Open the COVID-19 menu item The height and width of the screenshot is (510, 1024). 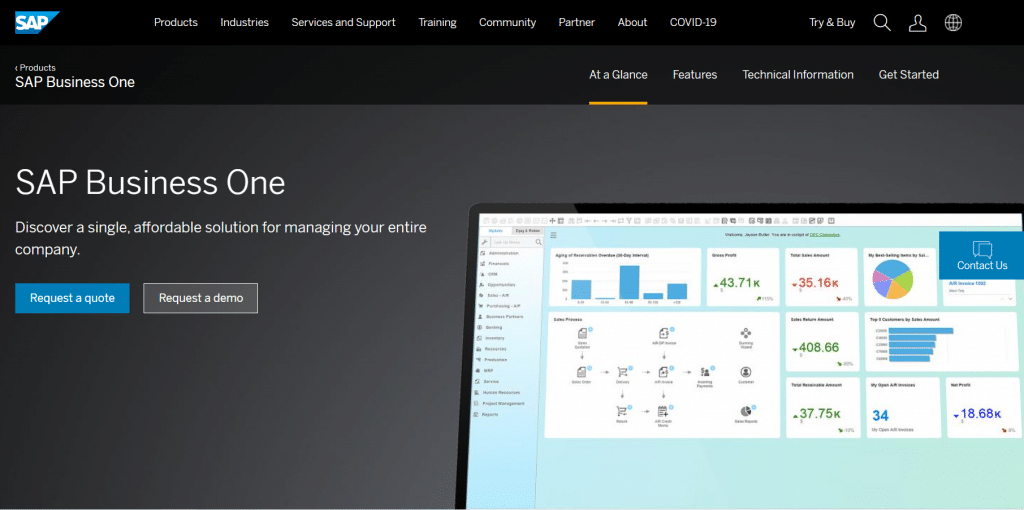(x=693, y=22)
